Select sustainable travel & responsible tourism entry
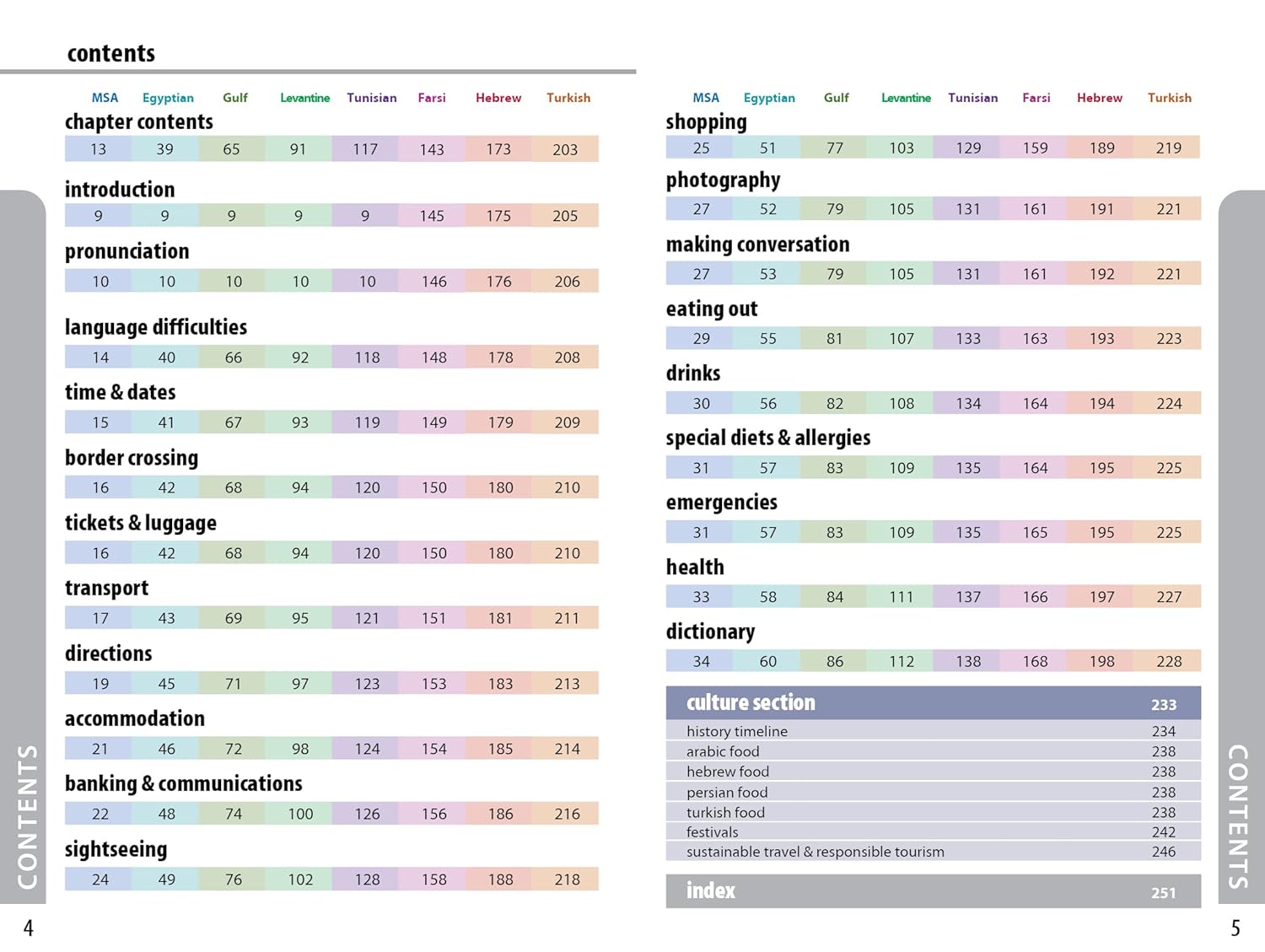 815,852
